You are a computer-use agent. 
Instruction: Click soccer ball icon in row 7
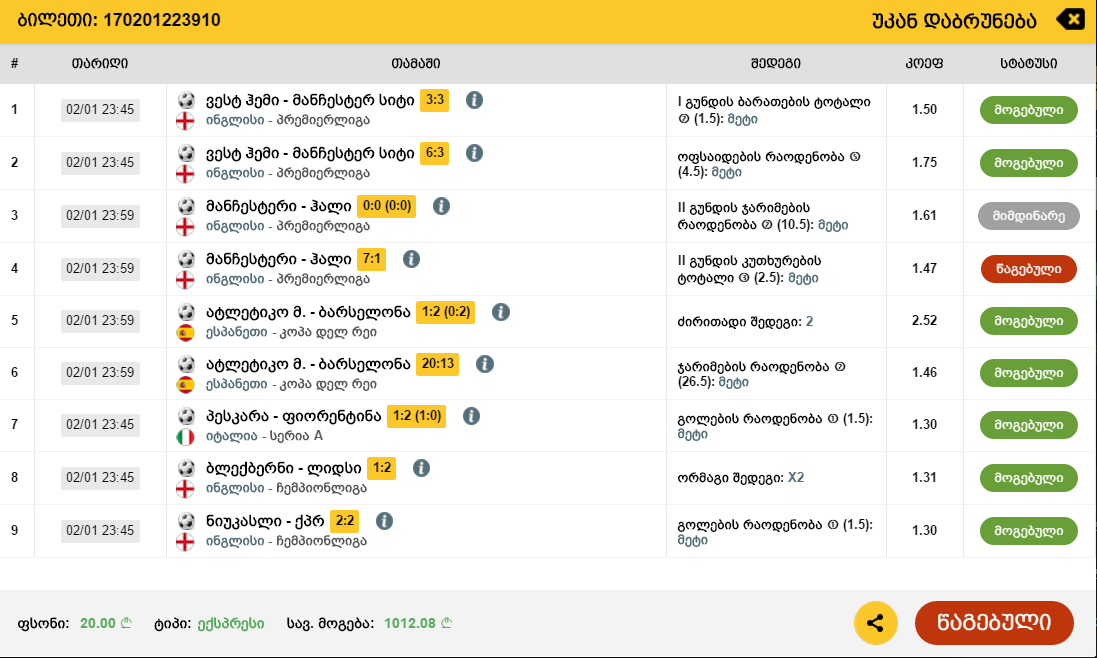coord(186,416)
